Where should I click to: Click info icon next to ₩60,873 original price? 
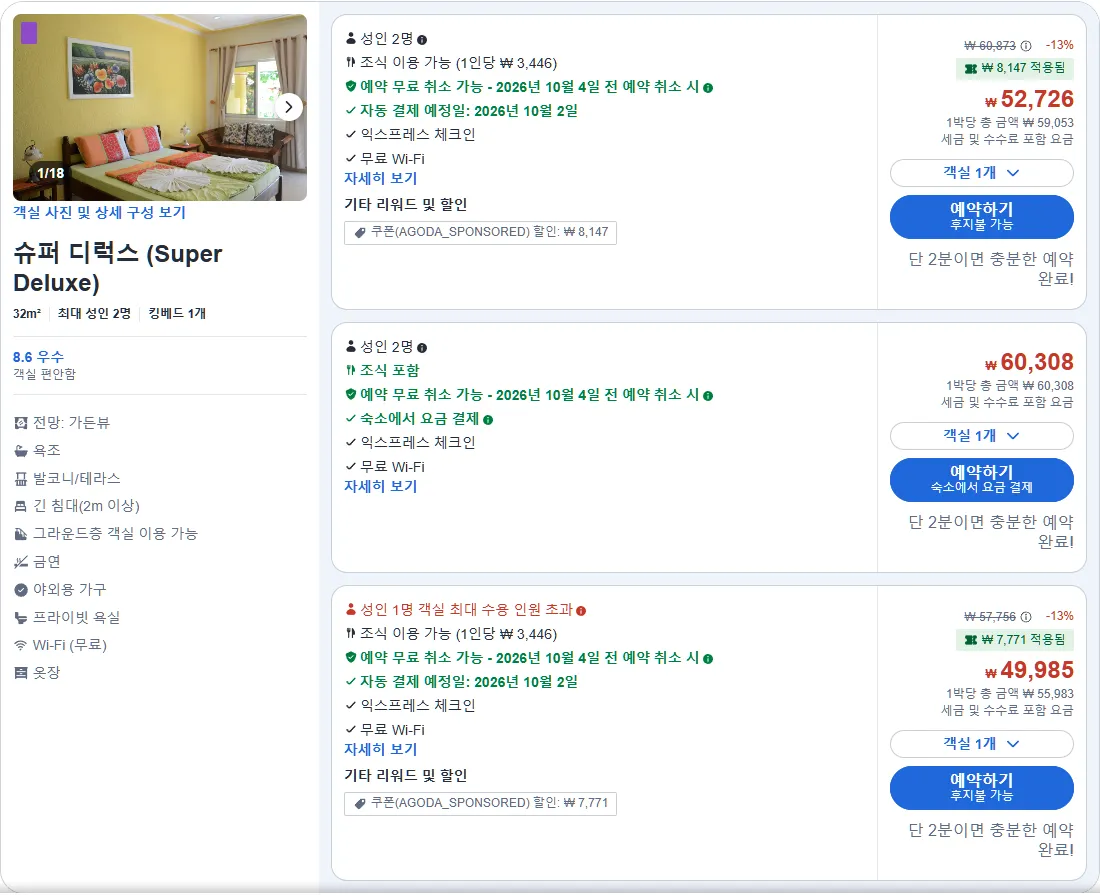coord(1026,46)
